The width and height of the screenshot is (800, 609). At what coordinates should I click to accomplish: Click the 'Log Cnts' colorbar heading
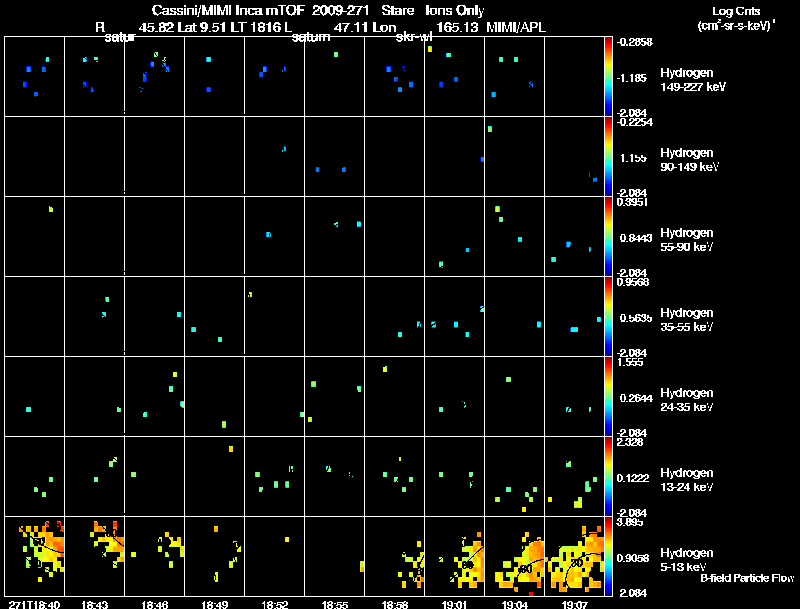click(x=736, y=11)
